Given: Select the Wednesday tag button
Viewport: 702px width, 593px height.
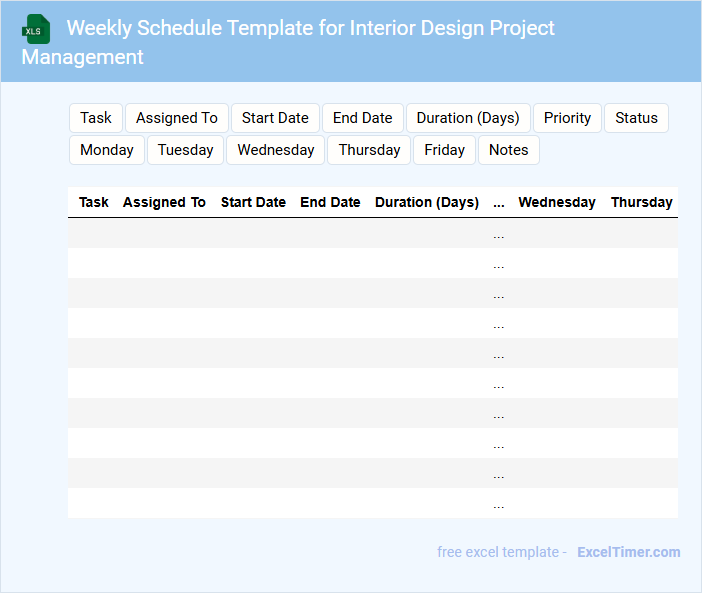Looking at the screenshot, I should click(276, 150).
